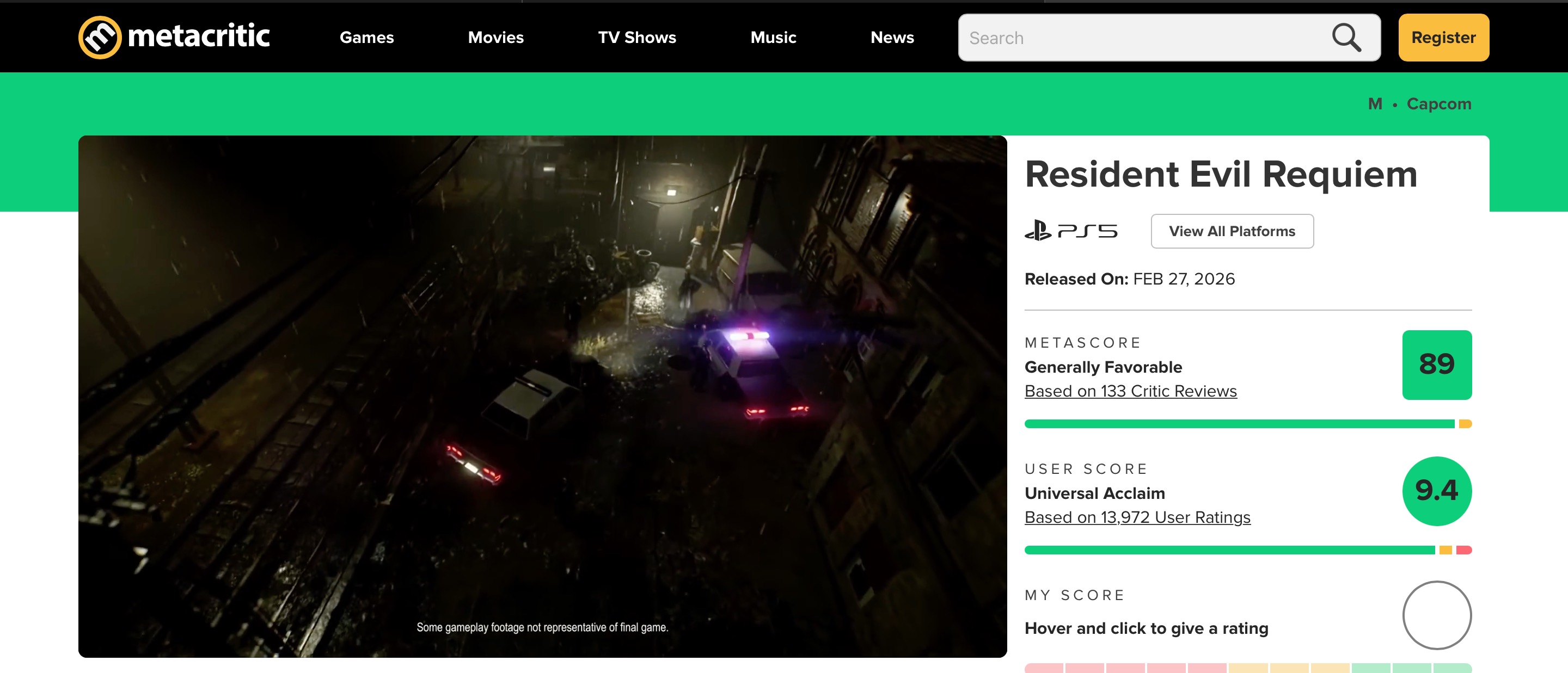The width and height of the screenshot is (1568, 673).
Task: Click the user score distribution bar
Action: [1229, 550]
